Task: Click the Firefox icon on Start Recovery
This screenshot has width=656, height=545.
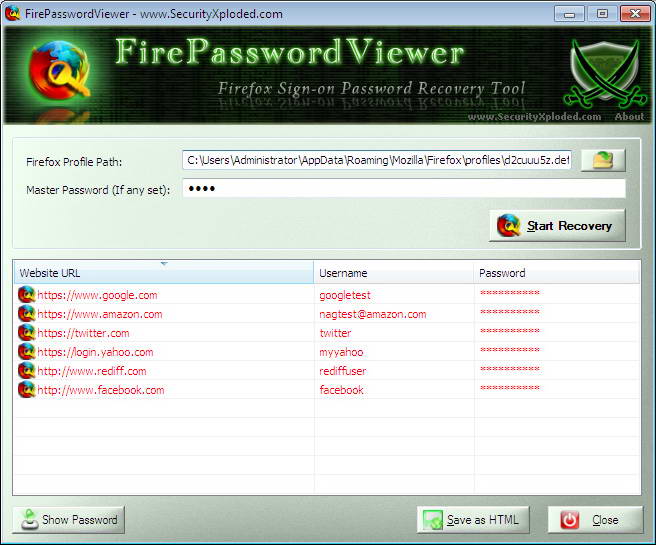Action: pos(509,225)
